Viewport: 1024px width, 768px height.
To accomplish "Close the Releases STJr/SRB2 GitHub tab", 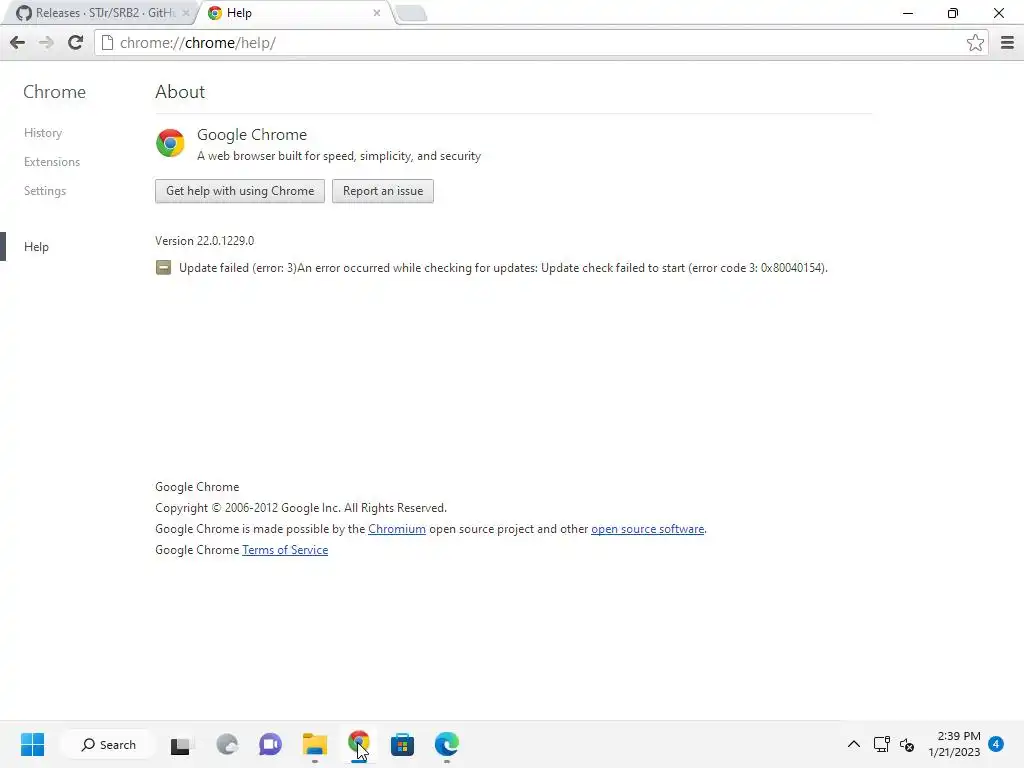I will pyautogui.click(x=186, y=13).
